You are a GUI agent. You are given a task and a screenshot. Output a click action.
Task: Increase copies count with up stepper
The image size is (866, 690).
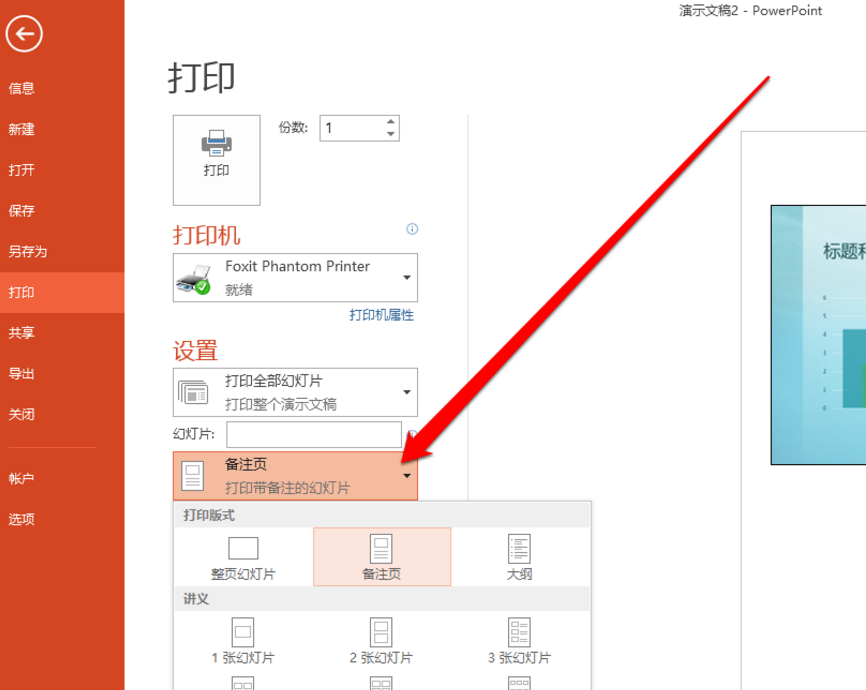(x=390, y=122)
